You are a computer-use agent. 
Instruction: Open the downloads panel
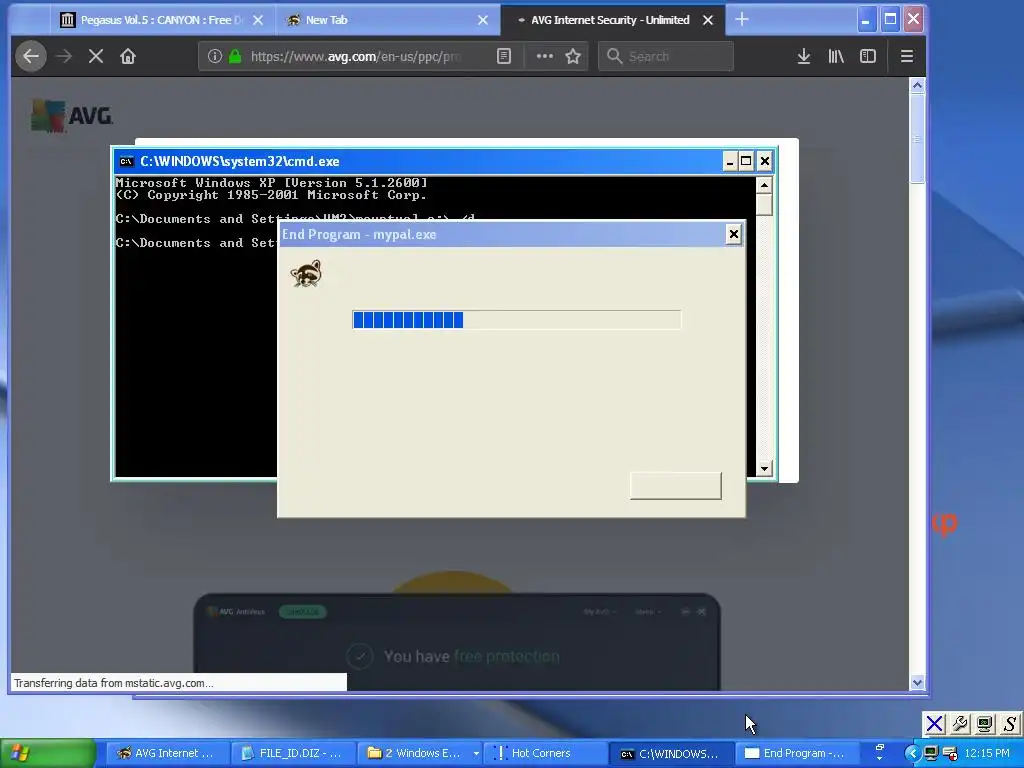point(804,56)
